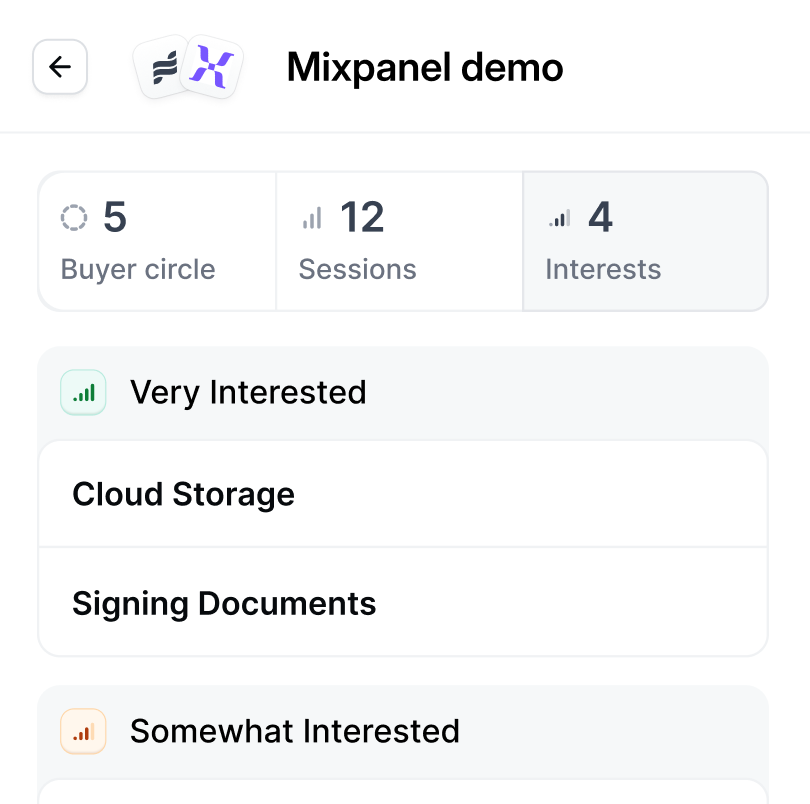Expand the Somewhat Interested section header
The height and width of the screenshot is (804, 810).
pyautogui.click(x=403, y=731)
